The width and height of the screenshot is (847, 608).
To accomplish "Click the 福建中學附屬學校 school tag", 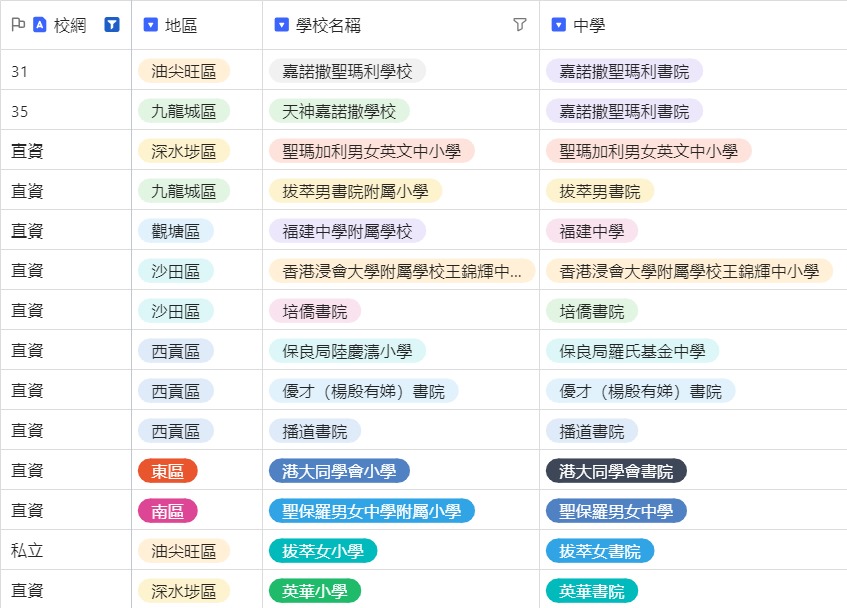I will point(347,231).
